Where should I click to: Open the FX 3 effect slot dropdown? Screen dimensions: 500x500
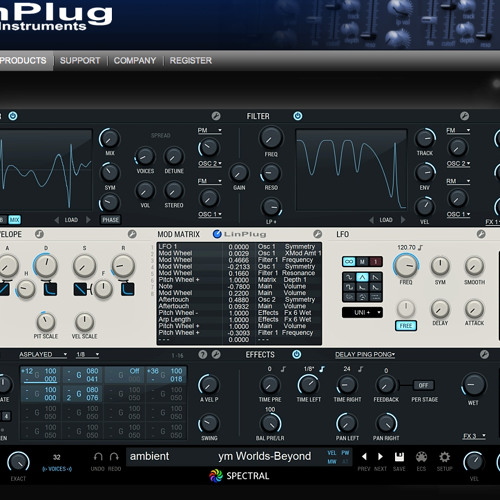click(x=474, y=436)
